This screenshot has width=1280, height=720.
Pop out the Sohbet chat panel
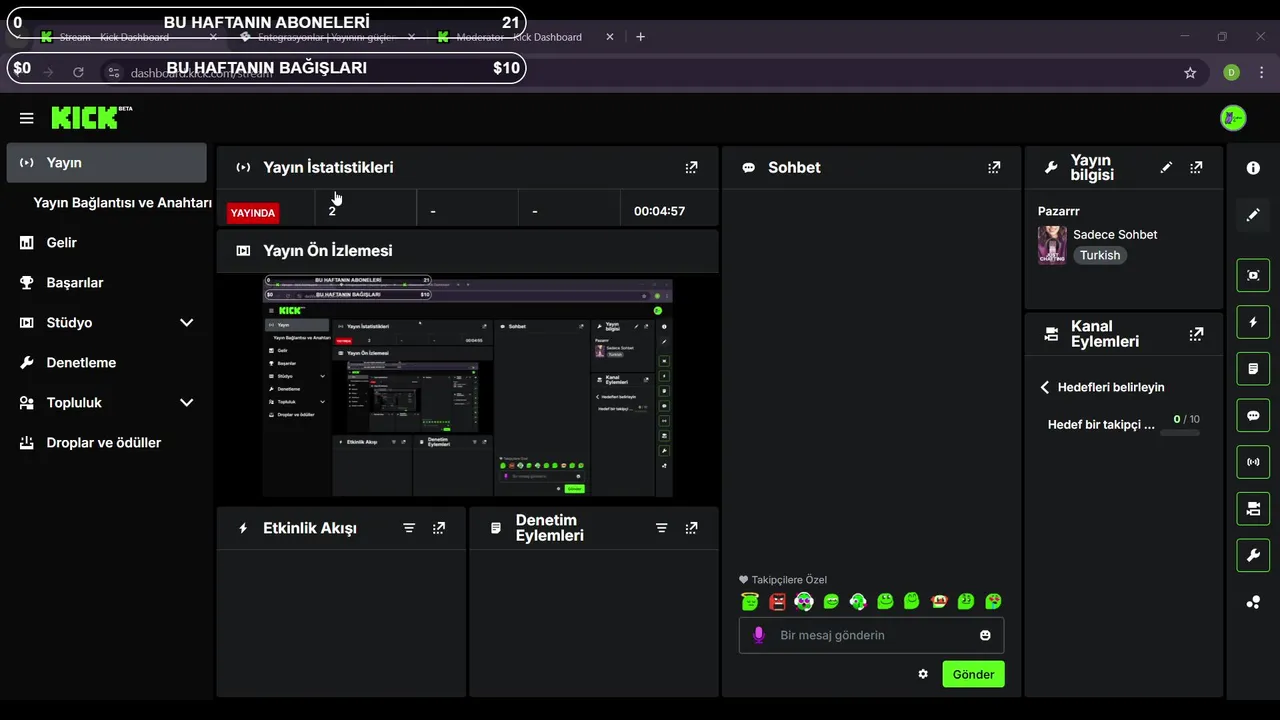[x=994, y=167]
